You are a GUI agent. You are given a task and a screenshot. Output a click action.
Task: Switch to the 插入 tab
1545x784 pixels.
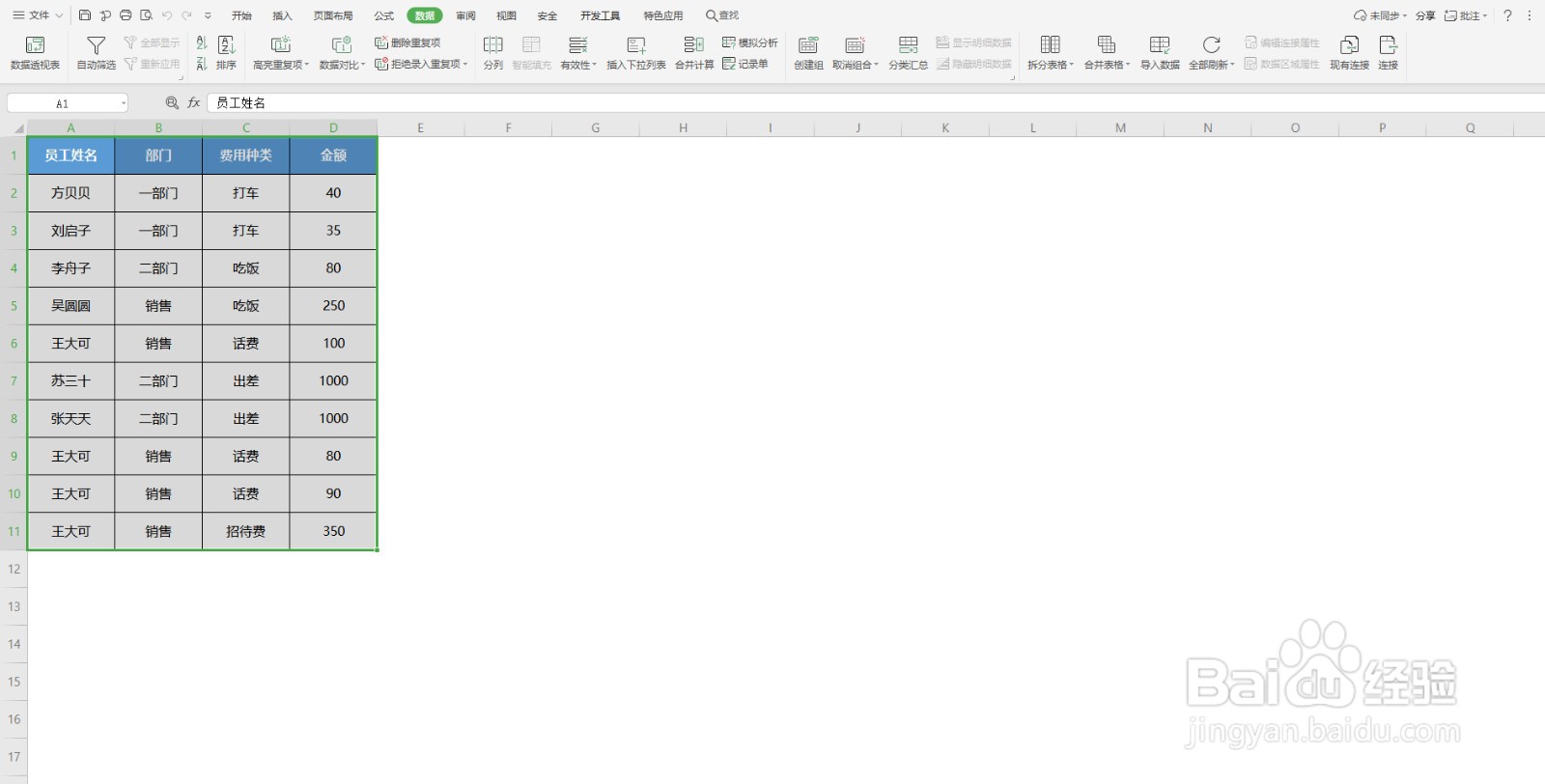pyautogui.click(x=282, y=15)
